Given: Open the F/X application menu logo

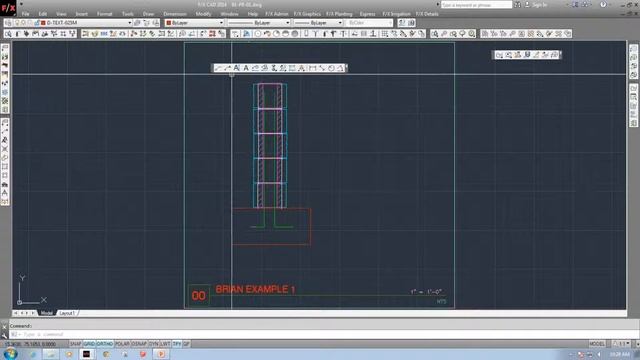Looking at the screenshot, I should pyautogui.click(x=8, y=8).
